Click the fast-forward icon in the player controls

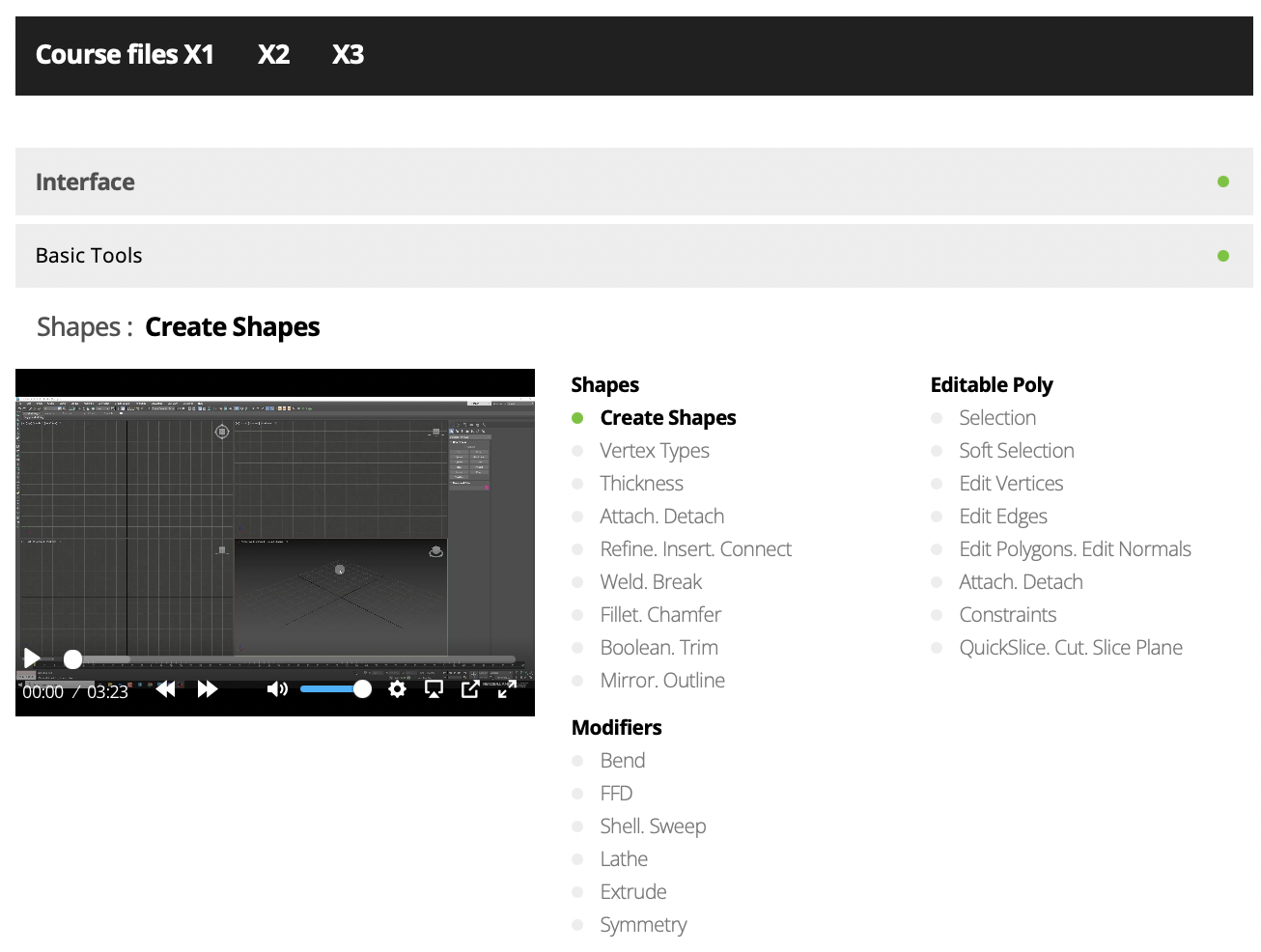pyautogui.click(x=208, y=688)
